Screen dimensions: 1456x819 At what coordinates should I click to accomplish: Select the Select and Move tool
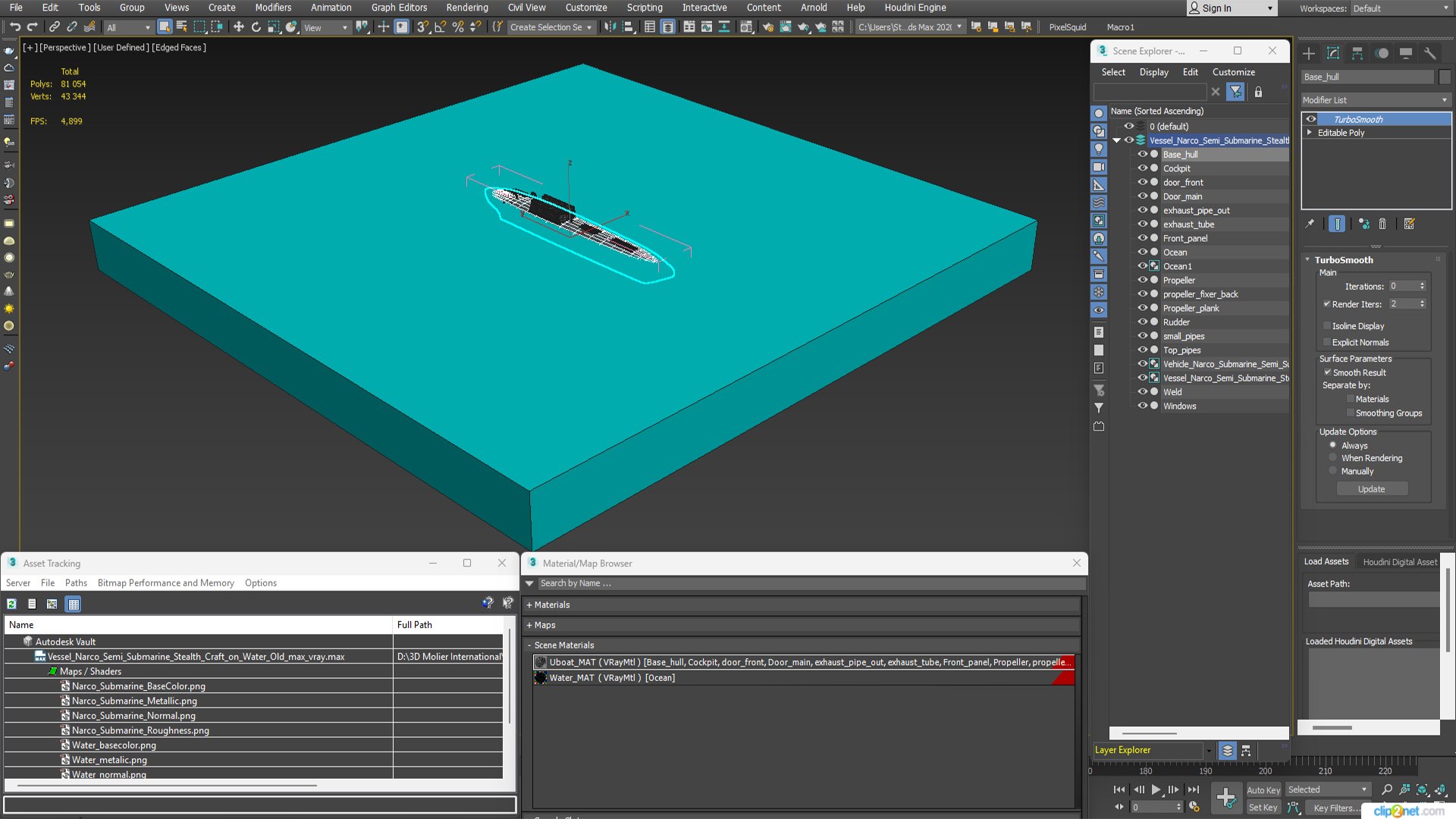click(238, 27)
